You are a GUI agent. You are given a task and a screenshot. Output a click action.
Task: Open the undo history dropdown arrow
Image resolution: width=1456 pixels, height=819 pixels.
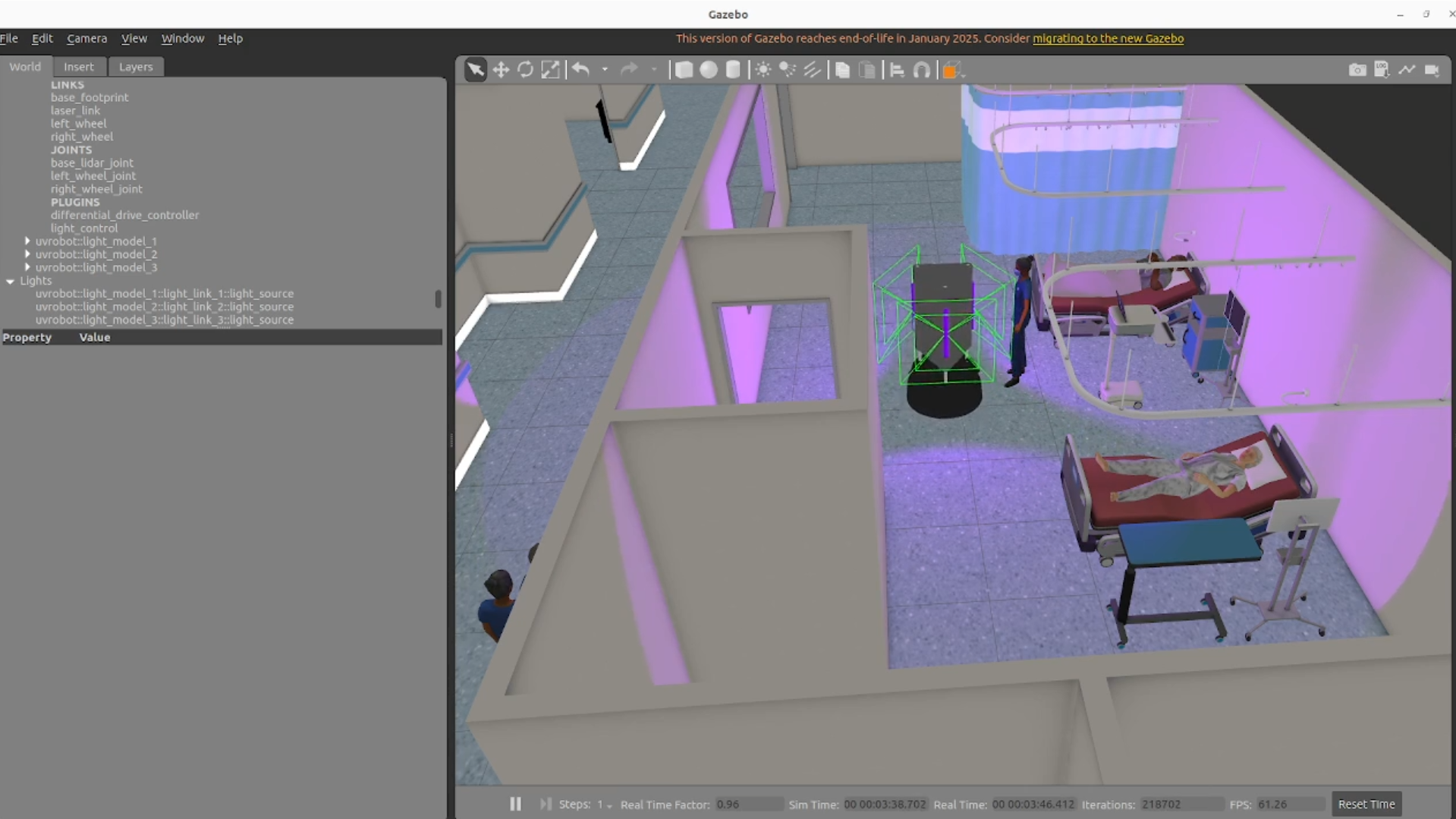[x=605, y=70]
